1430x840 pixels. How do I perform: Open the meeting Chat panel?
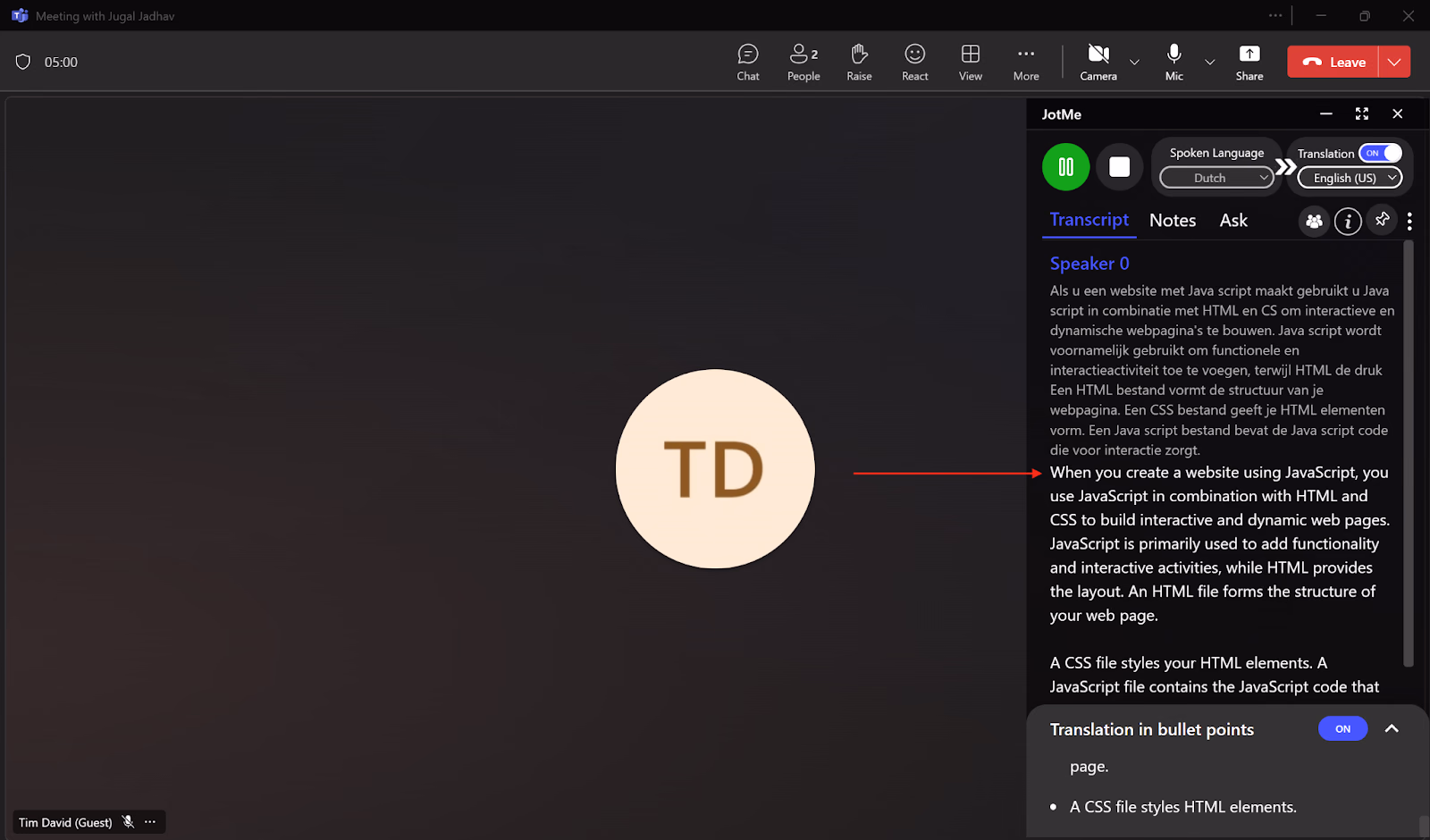pyautogui.click(x=748, y=63)
